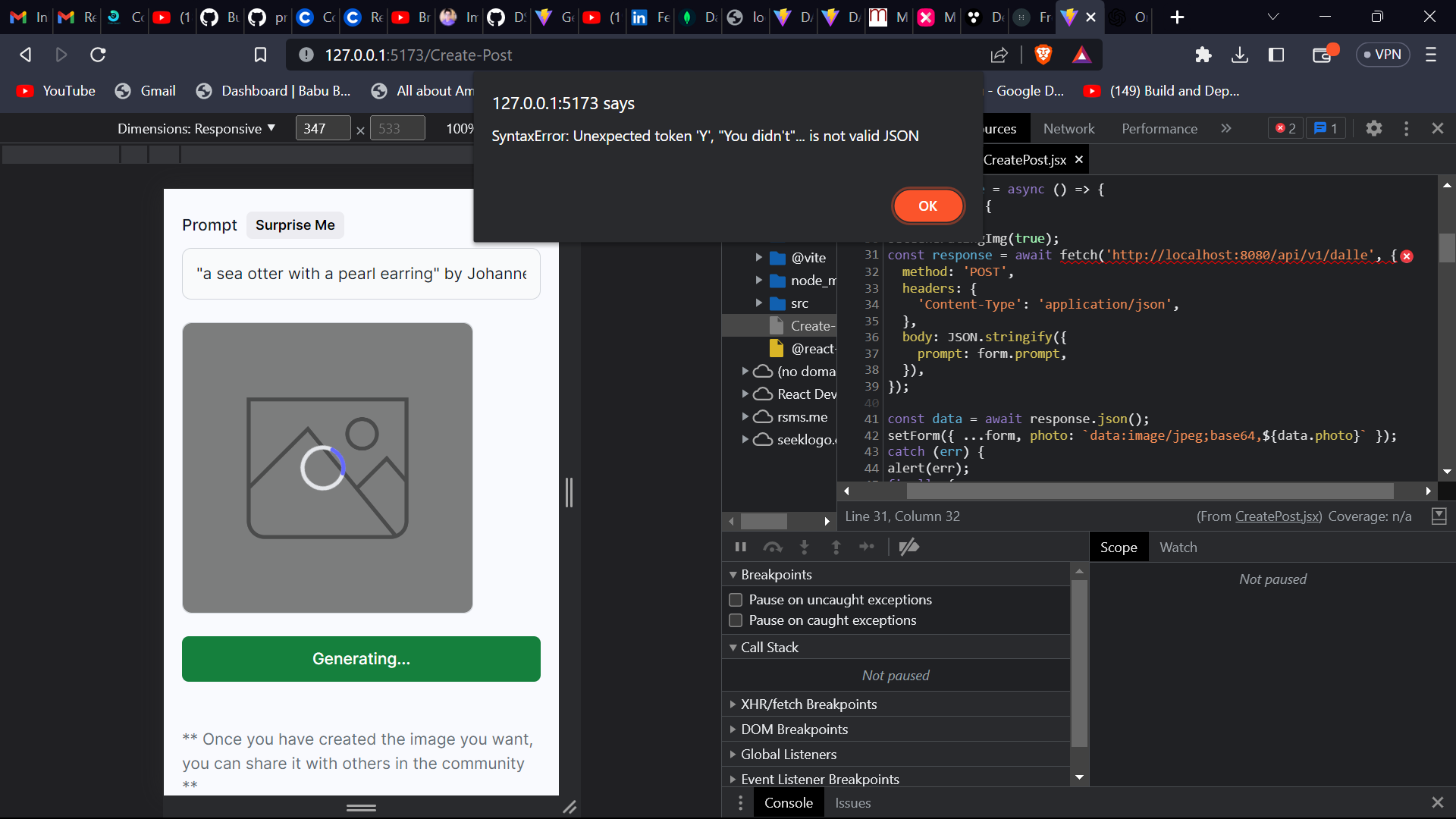This screenshot has height=819, width=1456.
Task: Deactivate all breakpoints
Action: (x=909, y=547)
